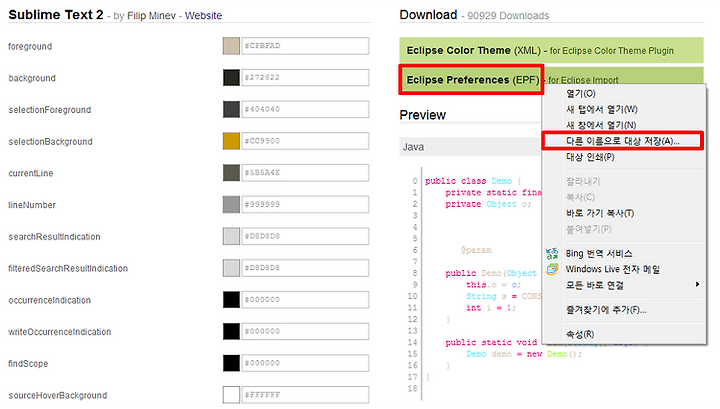
Task: Click 'private Object o;' code line
Action: [x=488, y=204]
